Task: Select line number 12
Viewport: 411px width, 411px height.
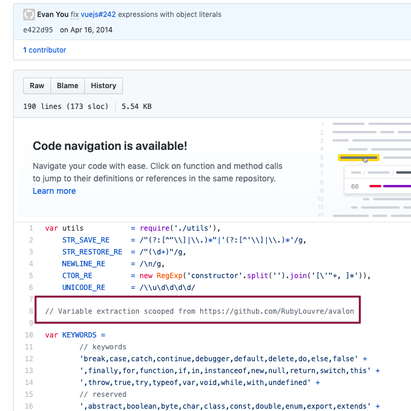Action: (x=29, y=359)
